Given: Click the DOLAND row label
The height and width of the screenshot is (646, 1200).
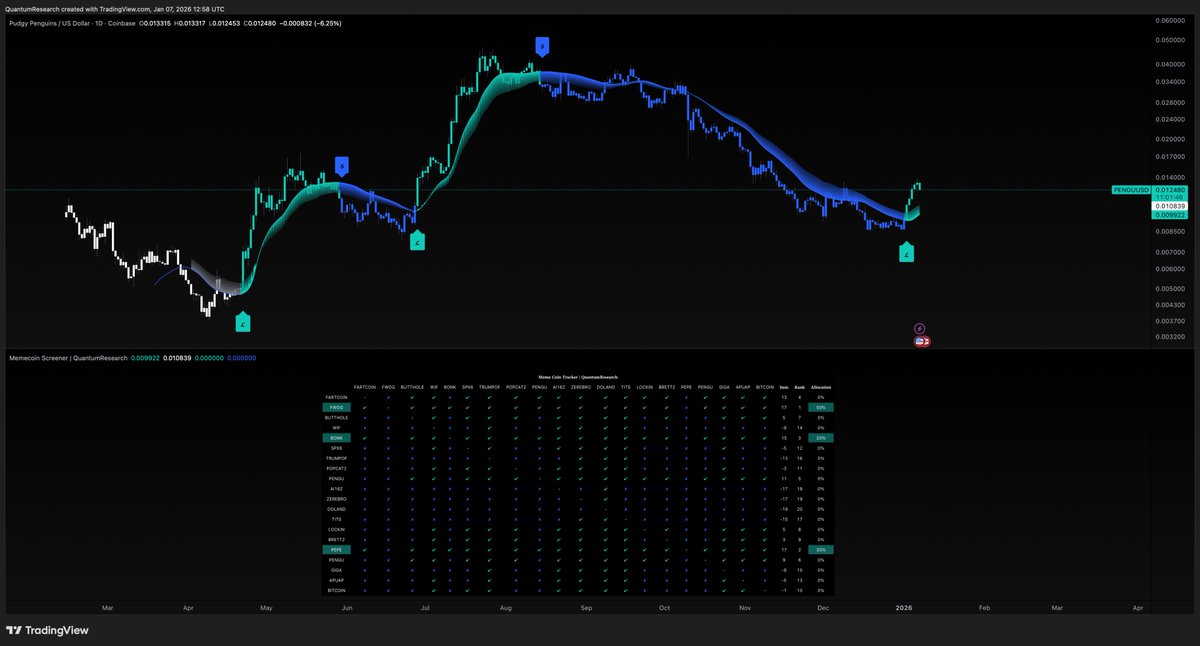Looking at the screenshot, I should [x=337, y=509].
